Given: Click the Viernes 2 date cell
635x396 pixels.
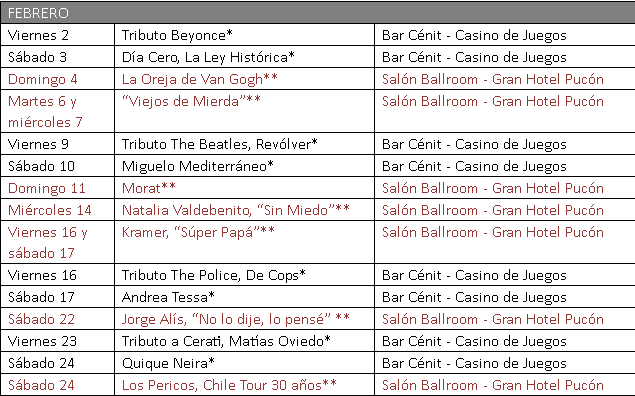Looking at the screenshot, I should pos(58,35).
